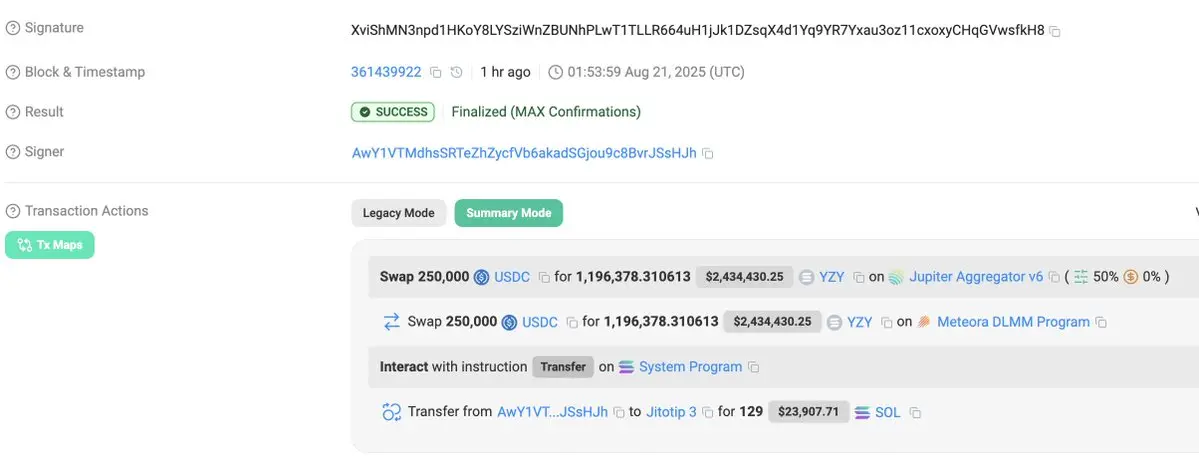The image size is (1199, 465).
Task: Open block 361439922 link
Action: [x=386, y=72]
